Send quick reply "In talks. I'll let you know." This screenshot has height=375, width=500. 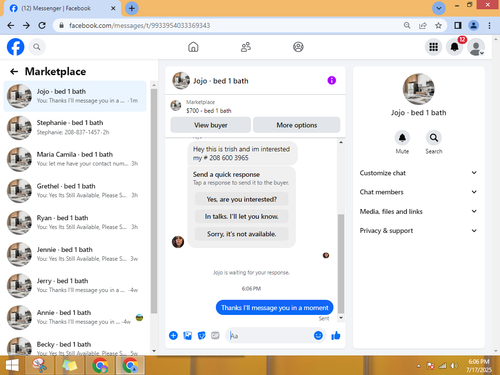coord(242,217)
